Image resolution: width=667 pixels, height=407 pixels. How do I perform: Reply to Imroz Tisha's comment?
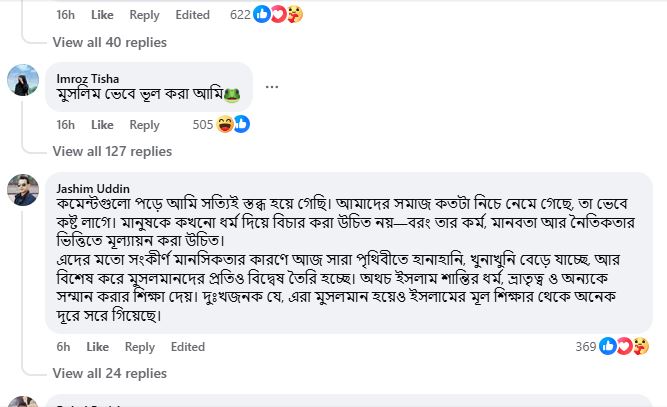145,125
